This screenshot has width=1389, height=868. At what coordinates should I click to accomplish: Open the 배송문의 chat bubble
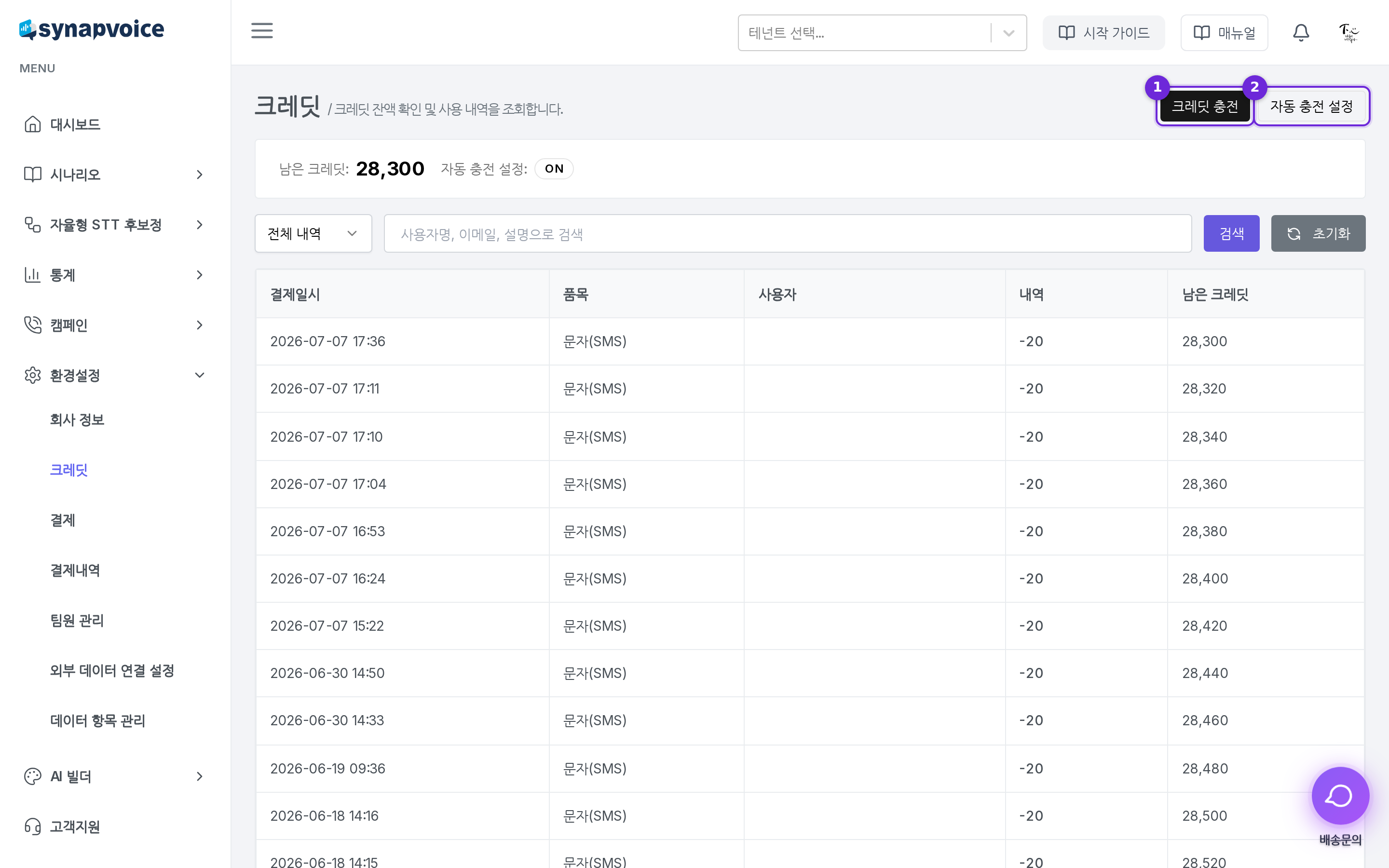pyautogui.click(x=1340, y=796)
